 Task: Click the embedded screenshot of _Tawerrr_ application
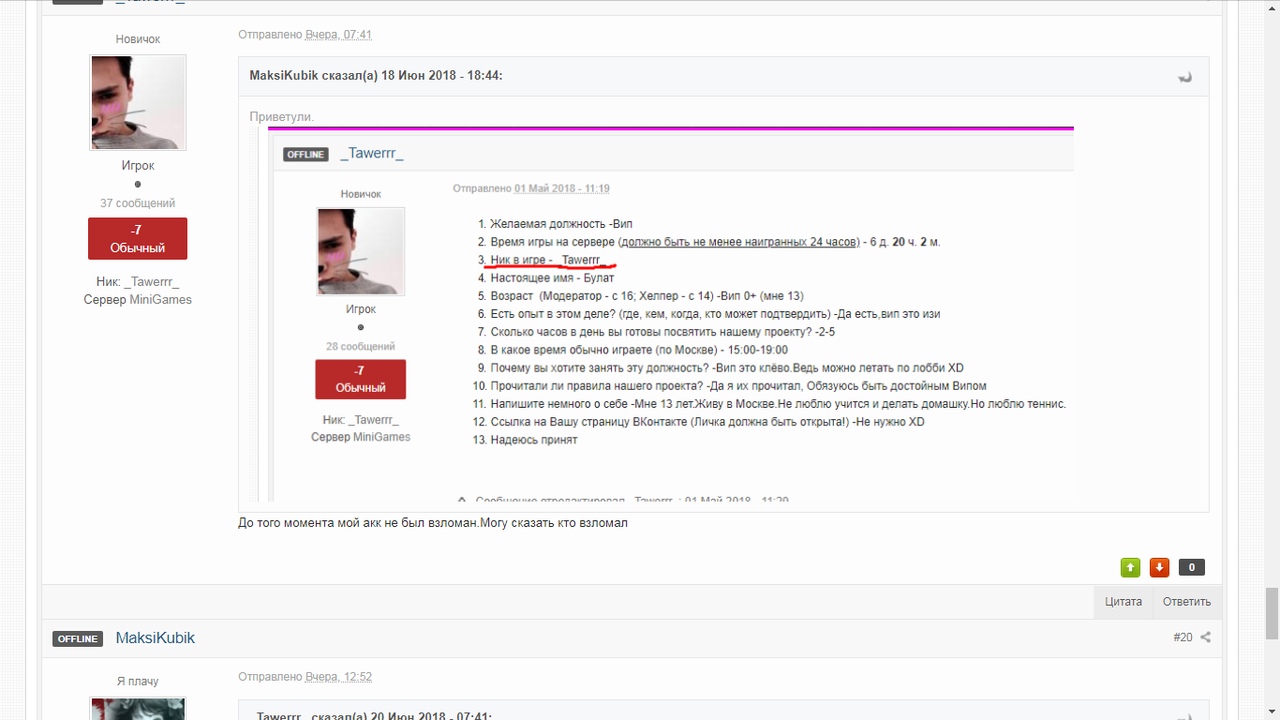[x=662, y=313]
